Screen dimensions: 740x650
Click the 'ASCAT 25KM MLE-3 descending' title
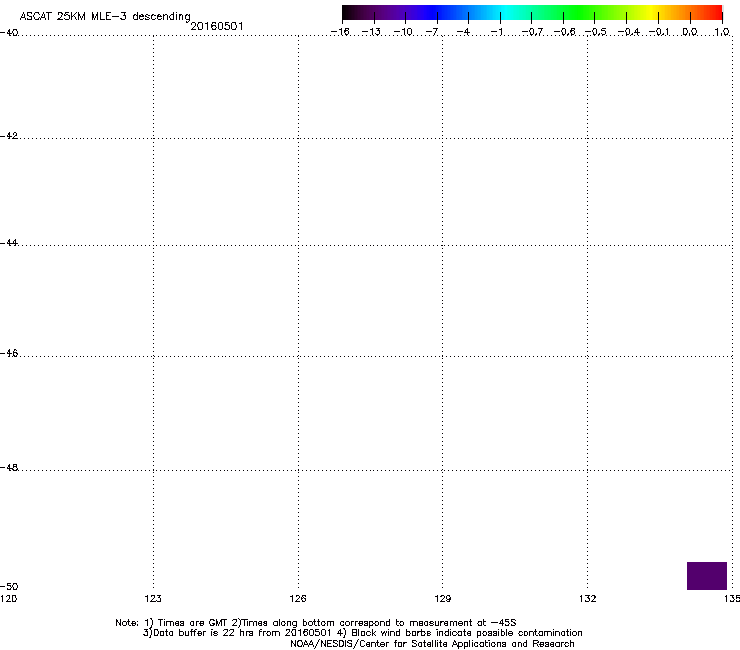click(x=105, y=16)
